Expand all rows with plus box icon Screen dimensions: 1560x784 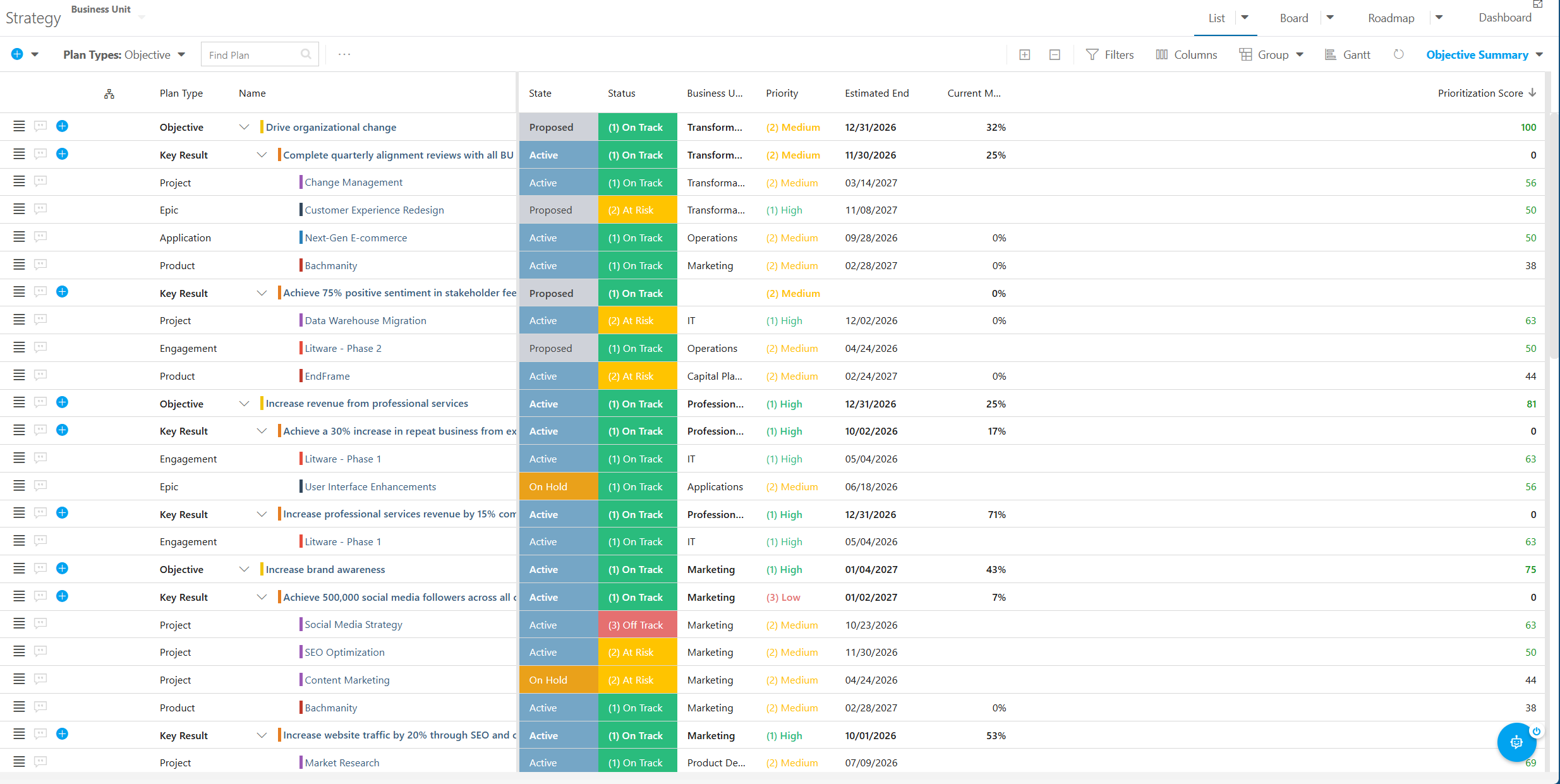pyautogui.click(x=1025, y=55)
